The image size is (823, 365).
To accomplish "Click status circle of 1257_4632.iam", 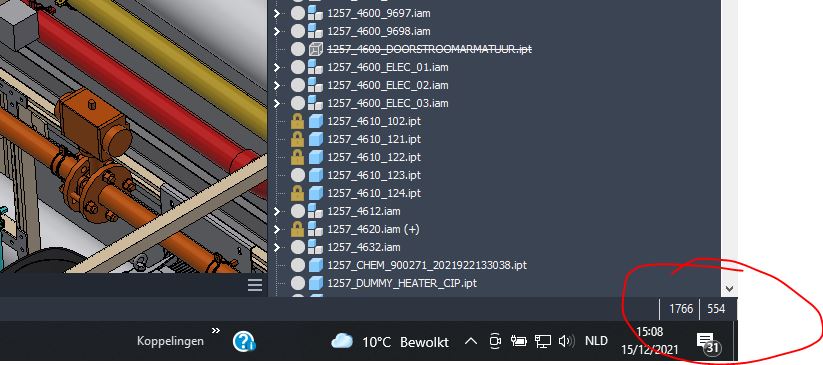I will [x=298, y=247].
